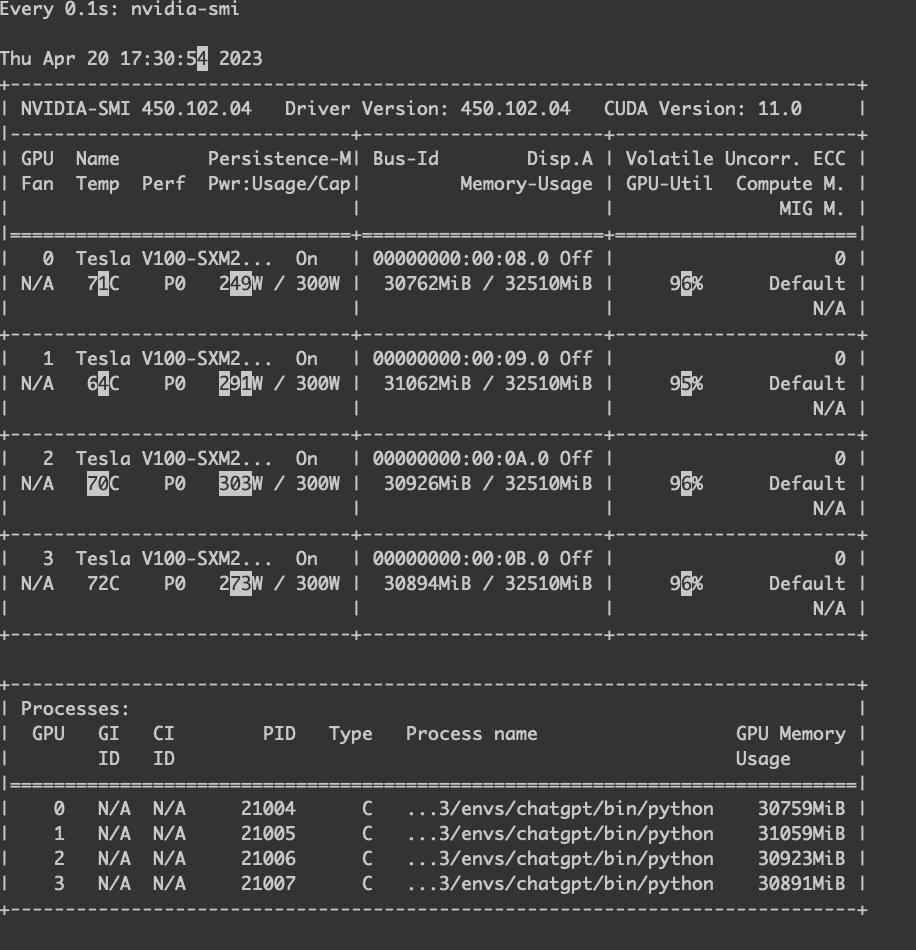Click the 'GPU Memory' column header
The height and width of the screenshot is (950, 916).
click(x=791, y=734)
